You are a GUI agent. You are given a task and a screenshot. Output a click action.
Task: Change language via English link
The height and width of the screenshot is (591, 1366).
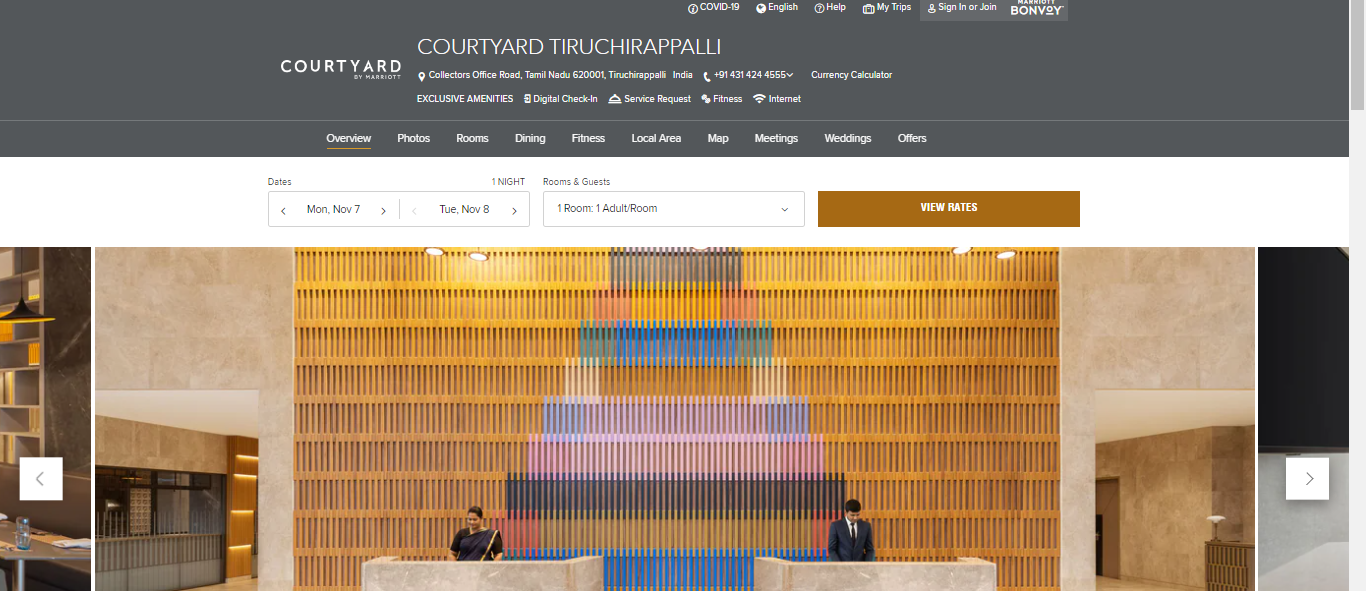(783, 7)
